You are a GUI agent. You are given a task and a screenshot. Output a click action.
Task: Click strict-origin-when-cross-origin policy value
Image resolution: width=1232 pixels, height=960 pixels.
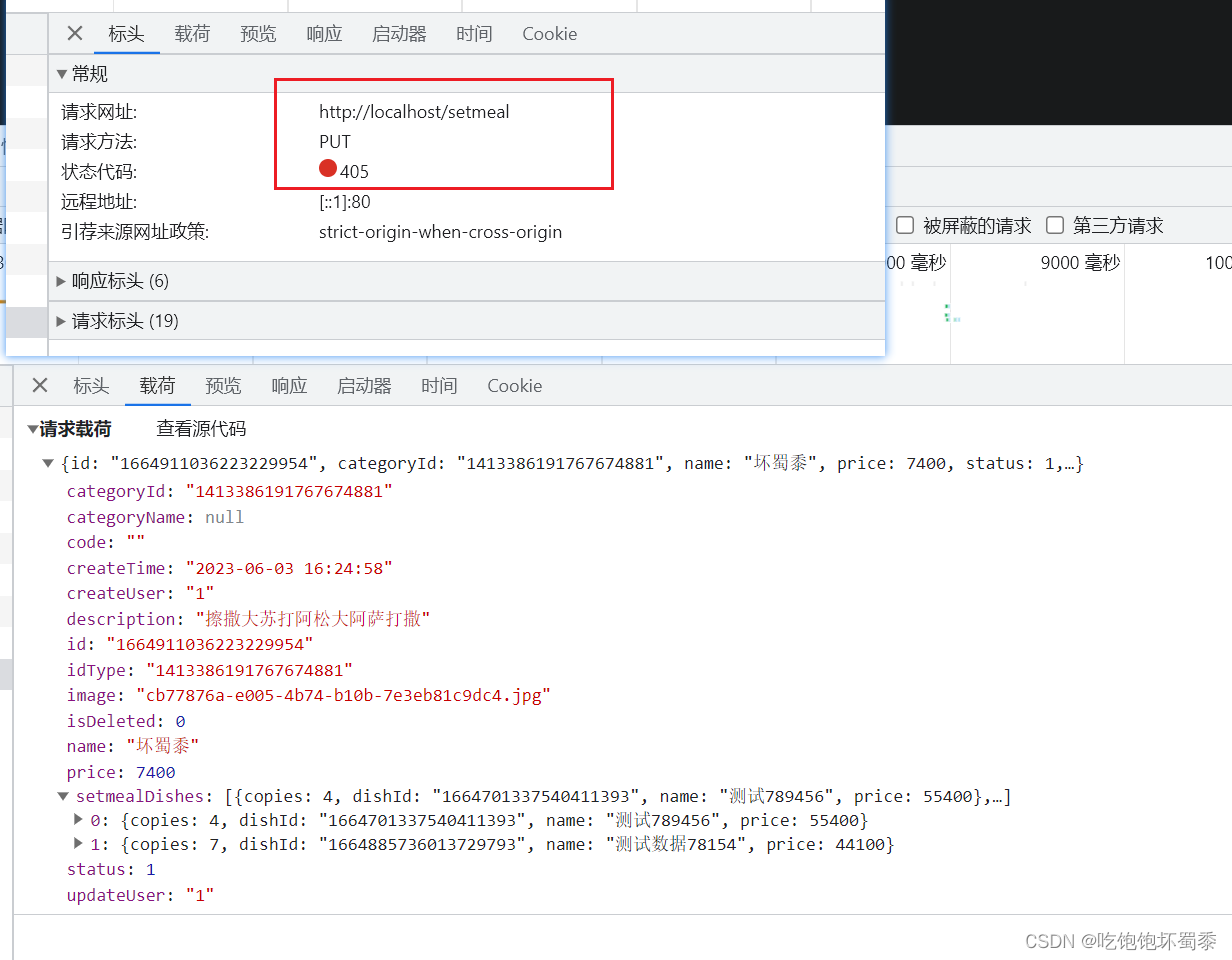pos(440,232)
